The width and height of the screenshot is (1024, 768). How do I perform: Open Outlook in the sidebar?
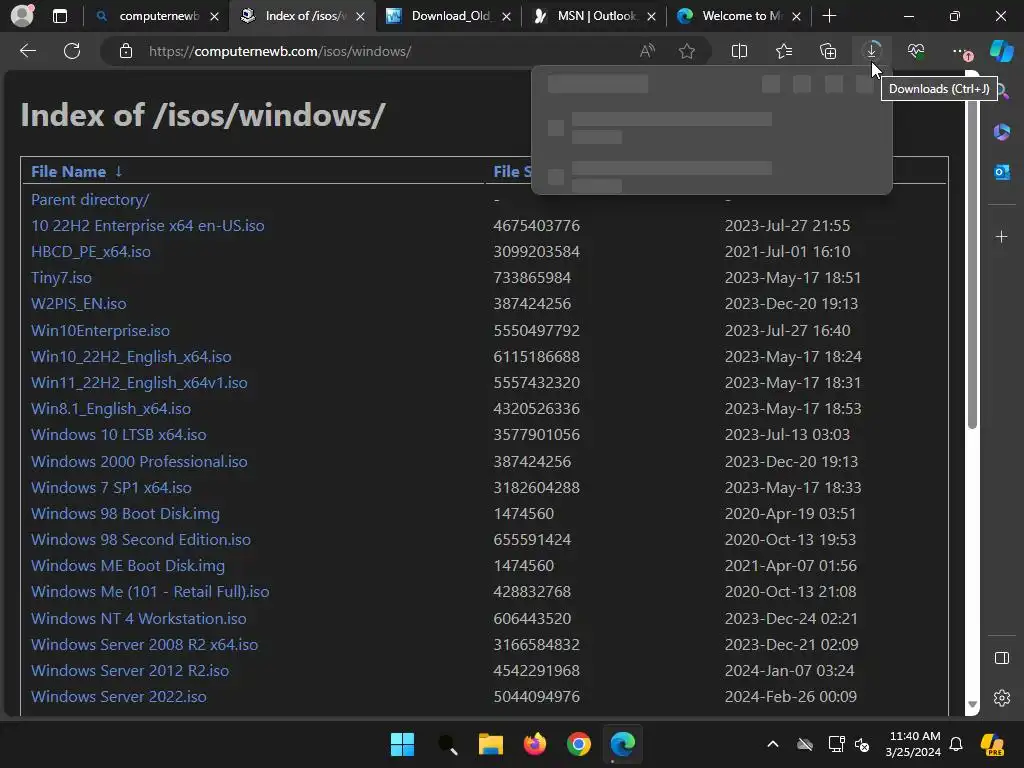coord(1001,172)
